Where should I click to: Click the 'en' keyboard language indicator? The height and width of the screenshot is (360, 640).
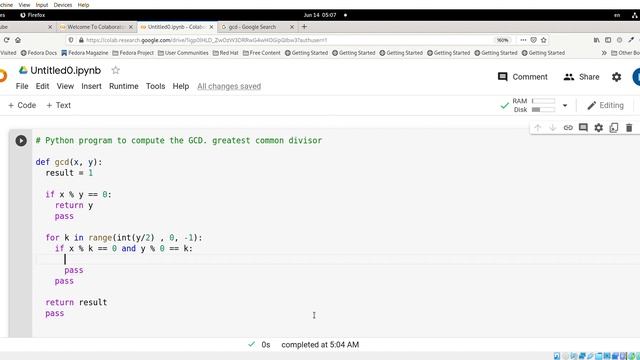click(617, 15)
